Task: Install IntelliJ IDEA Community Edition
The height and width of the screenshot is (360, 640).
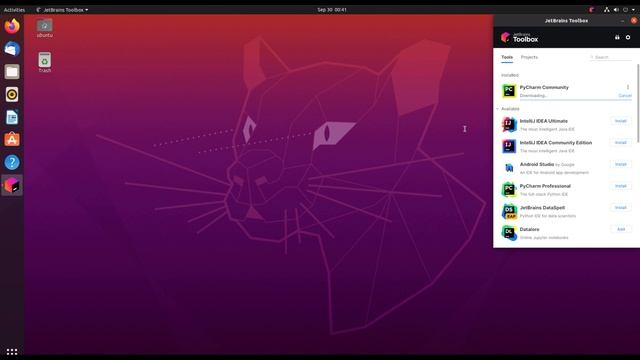Action: (621, 142)
